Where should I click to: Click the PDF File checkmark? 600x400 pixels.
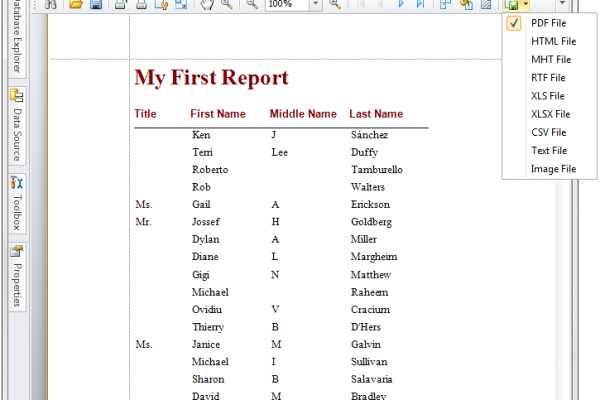(514, 23)
